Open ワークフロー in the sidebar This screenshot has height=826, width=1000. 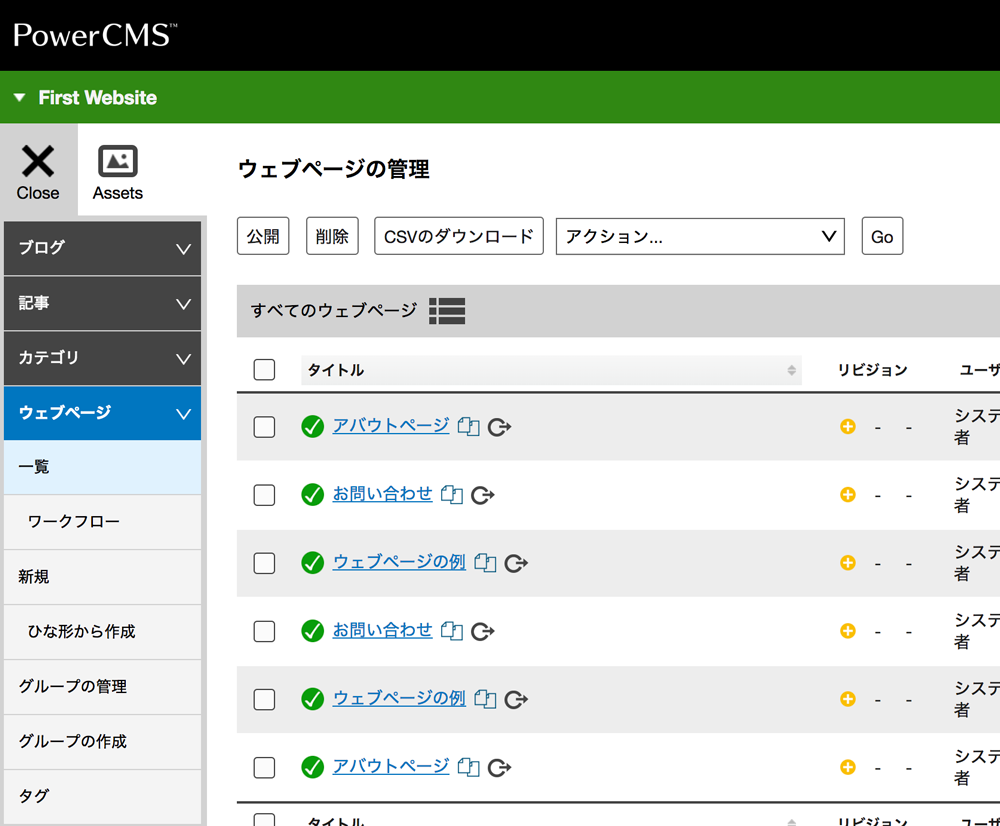coord(74,522)
